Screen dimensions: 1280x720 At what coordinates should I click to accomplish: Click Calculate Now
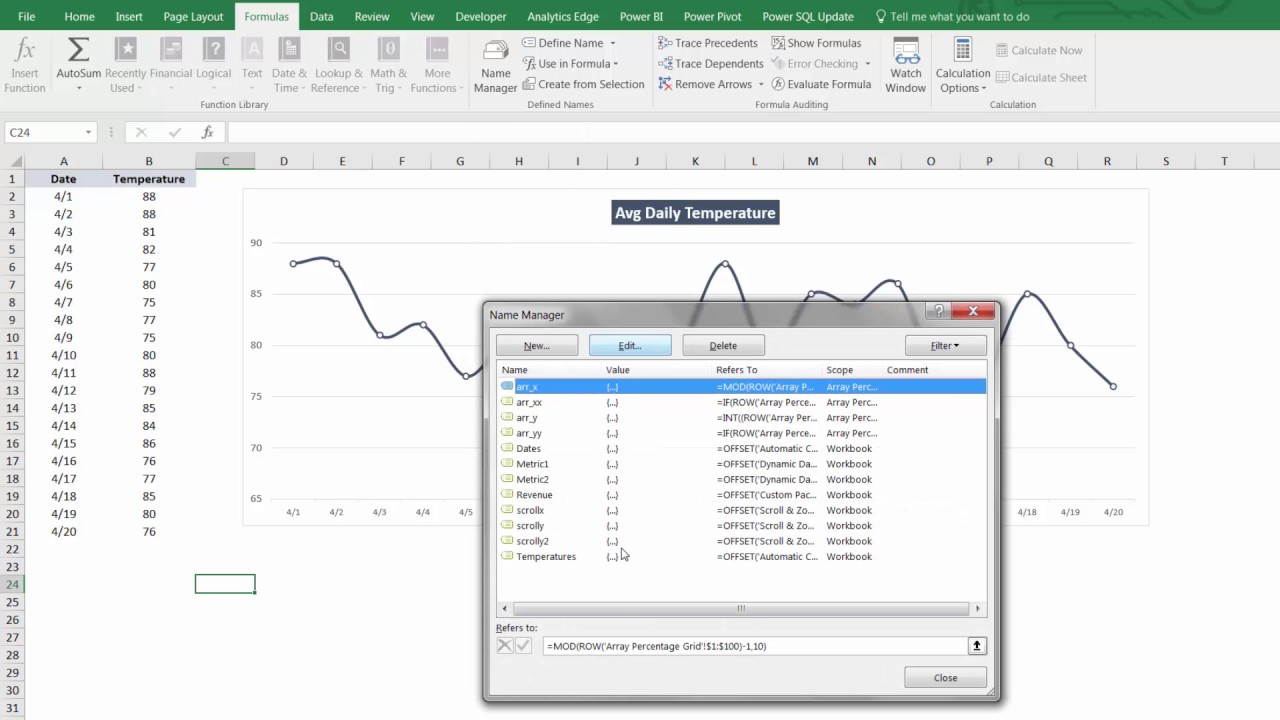pos(1038,50)
